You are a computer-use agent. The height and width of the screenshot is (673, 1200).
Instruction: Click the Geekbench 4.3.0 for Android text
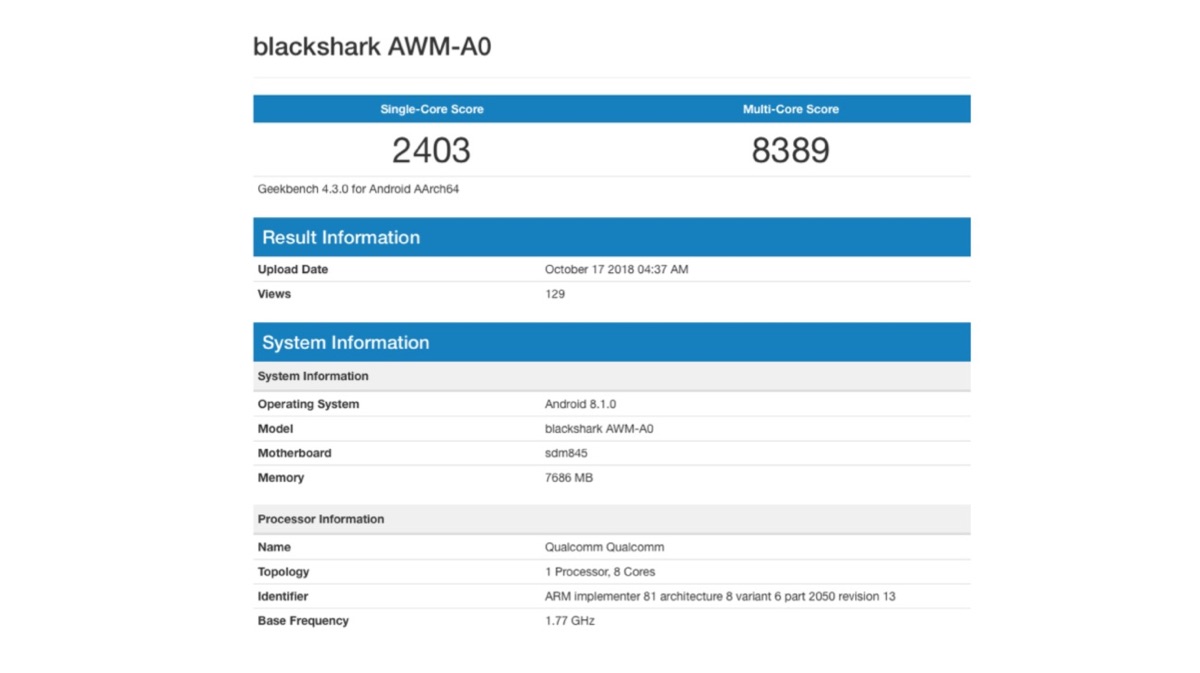click(358, 189)
